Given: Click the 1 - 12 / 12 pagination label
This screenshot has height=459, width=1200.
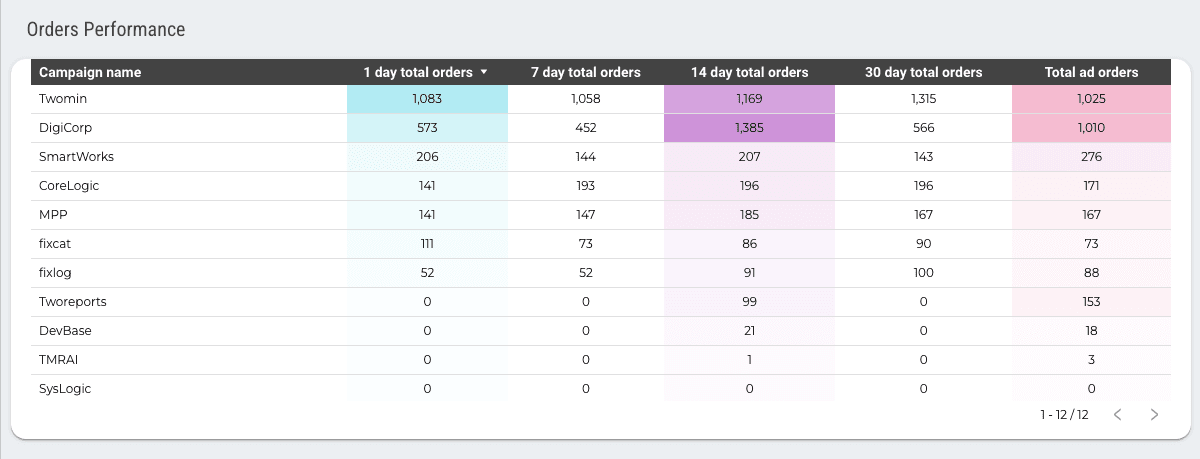Looking at the screenshot, I should (x=1064, y=414).
